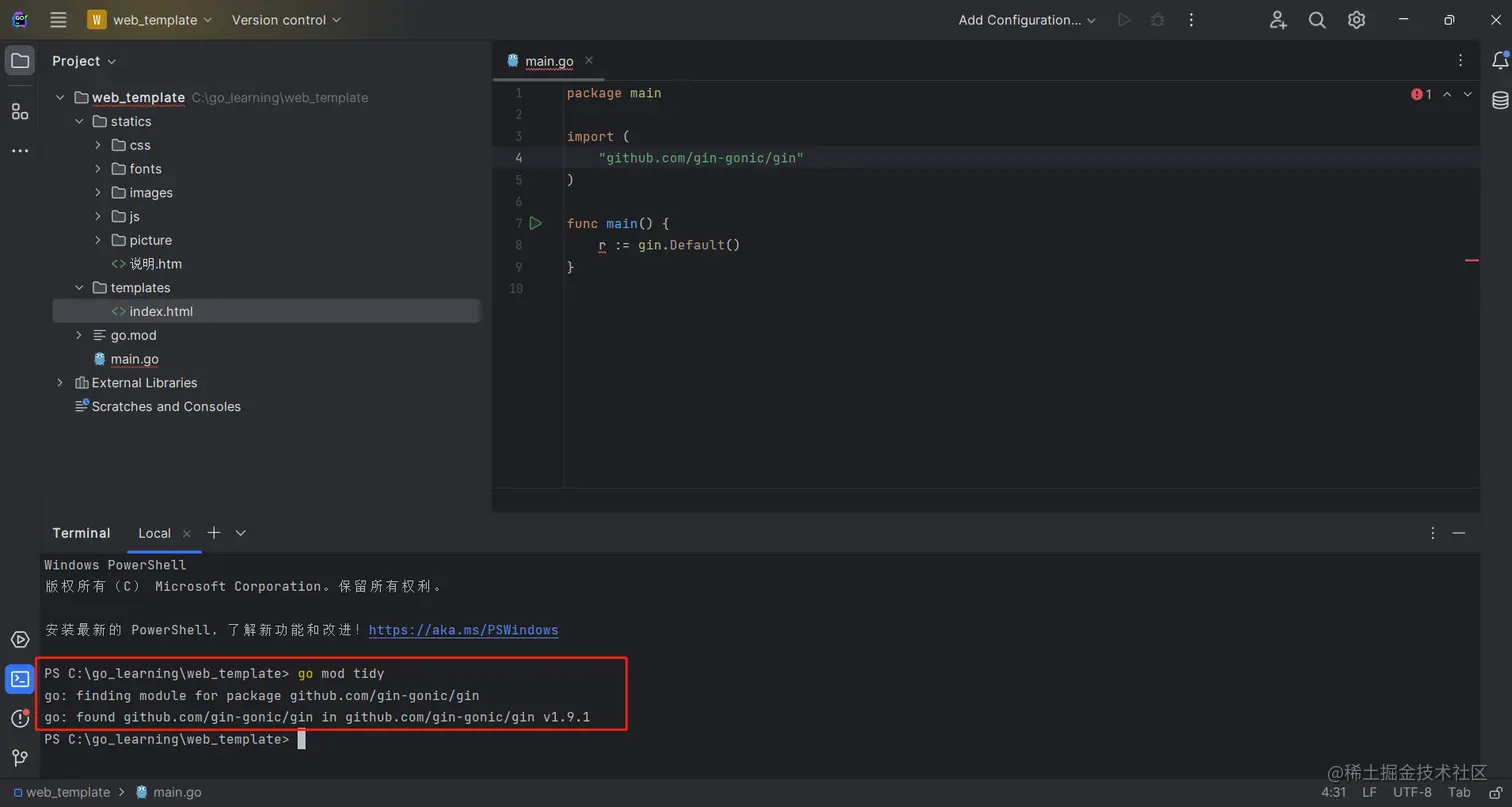Click the run gutter icon beside main()
Viewport: 1512px width, 807px height.
coord(535,223)
